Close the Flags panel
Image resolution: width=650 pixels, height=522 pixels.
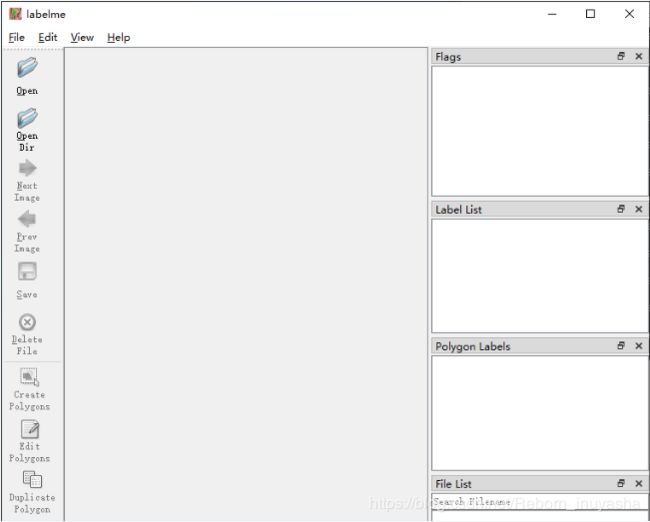[x=639, y=57]
